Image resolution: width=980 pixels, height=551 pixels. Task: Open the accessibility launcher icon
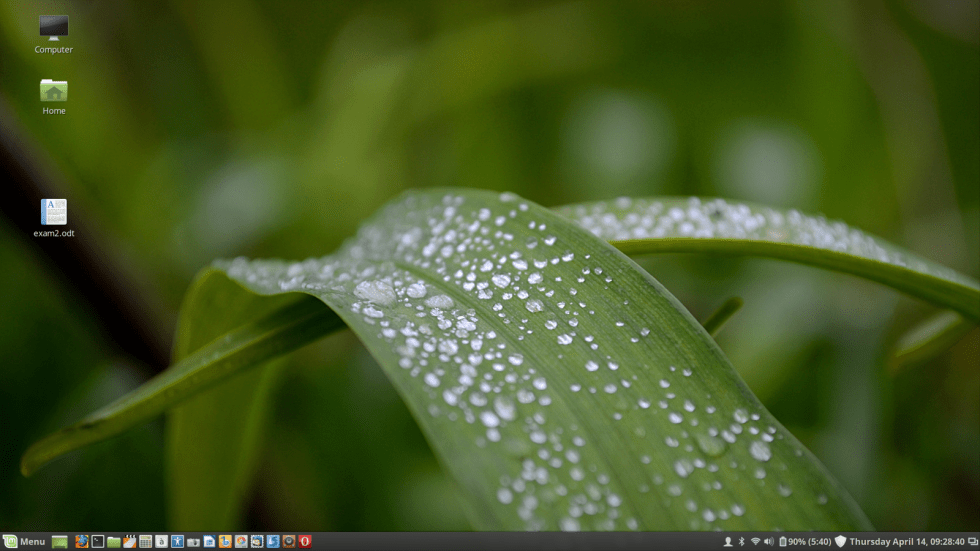[x=177, y=541]
